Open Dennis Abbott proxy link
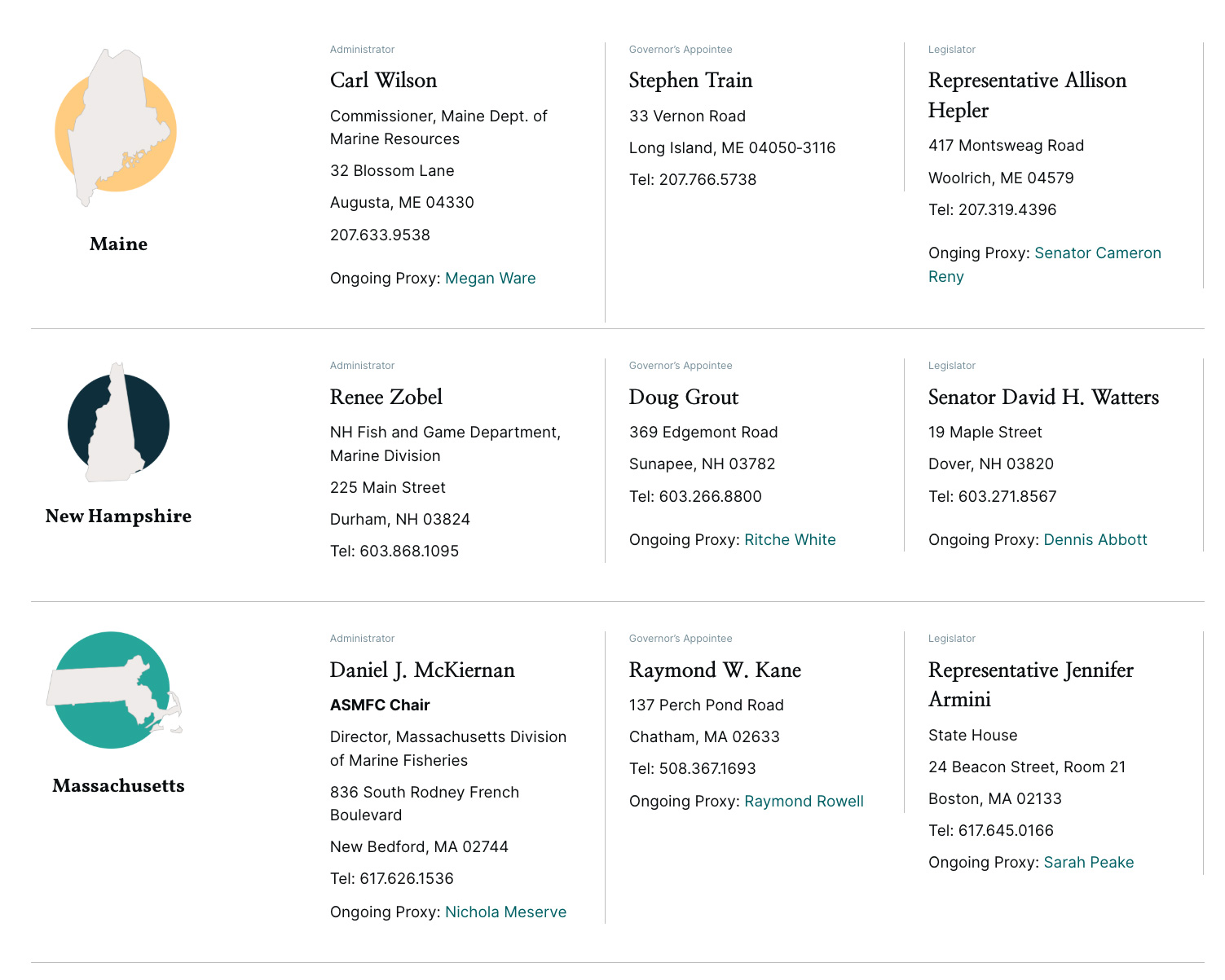The image size is (1225, 980). (1095, 540)
